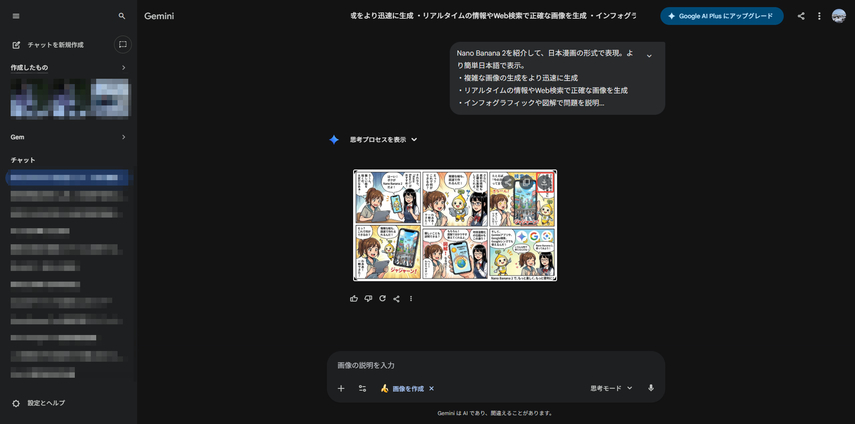
Task: Open the generated manga image
Action: point(455,225)
